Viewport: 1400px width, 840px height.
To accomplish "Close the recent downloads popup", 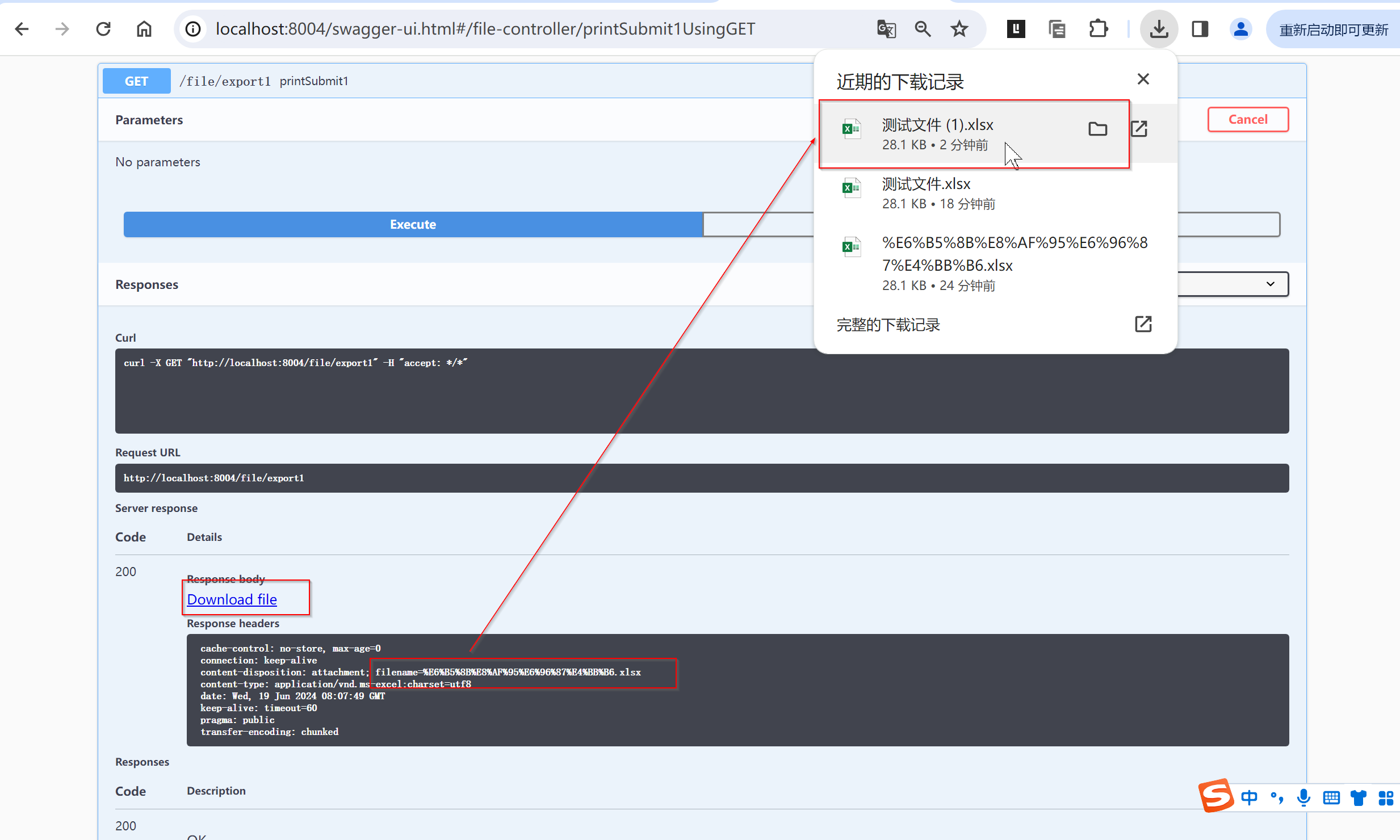I will click(x=1143, y=79).
